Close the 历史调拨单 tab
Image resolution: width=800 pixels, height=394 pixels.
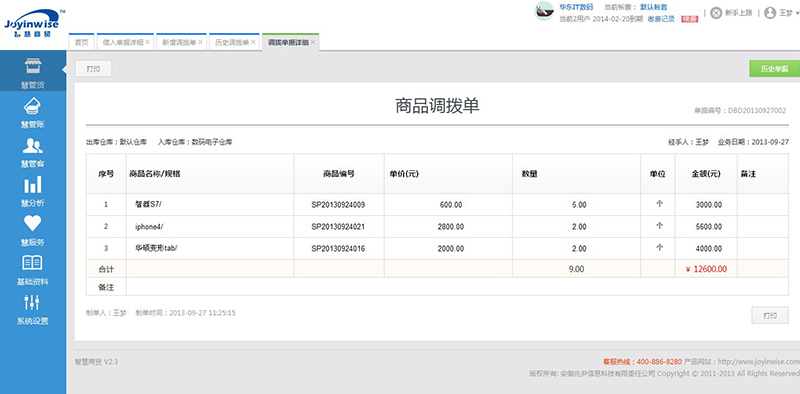coord(253,42)
